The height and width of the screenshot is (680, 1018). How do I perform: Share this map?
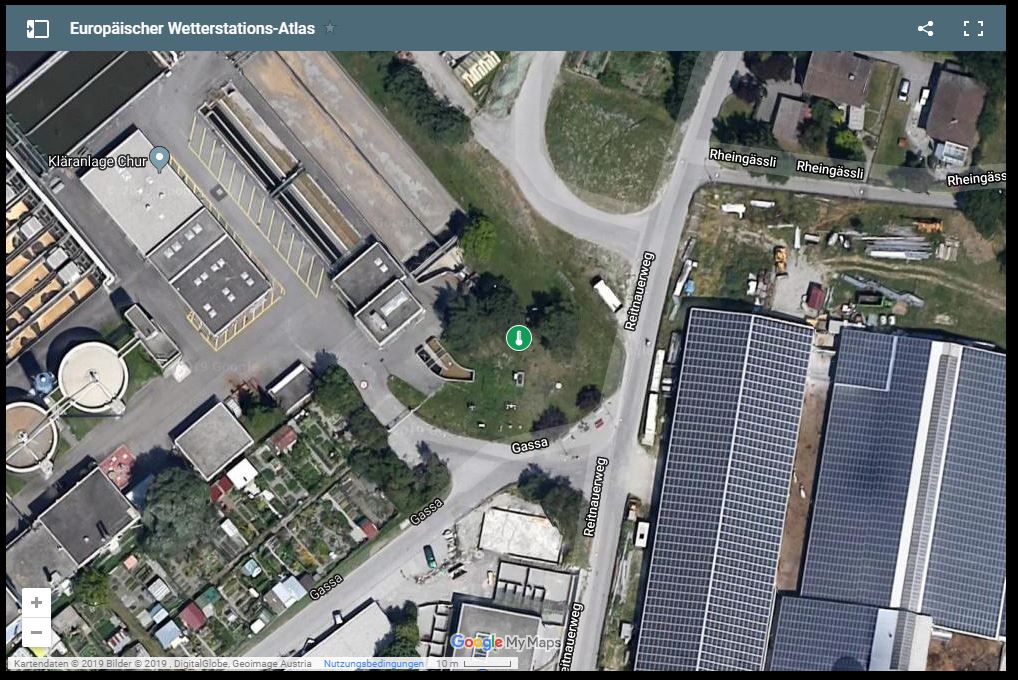click(926, 29)
